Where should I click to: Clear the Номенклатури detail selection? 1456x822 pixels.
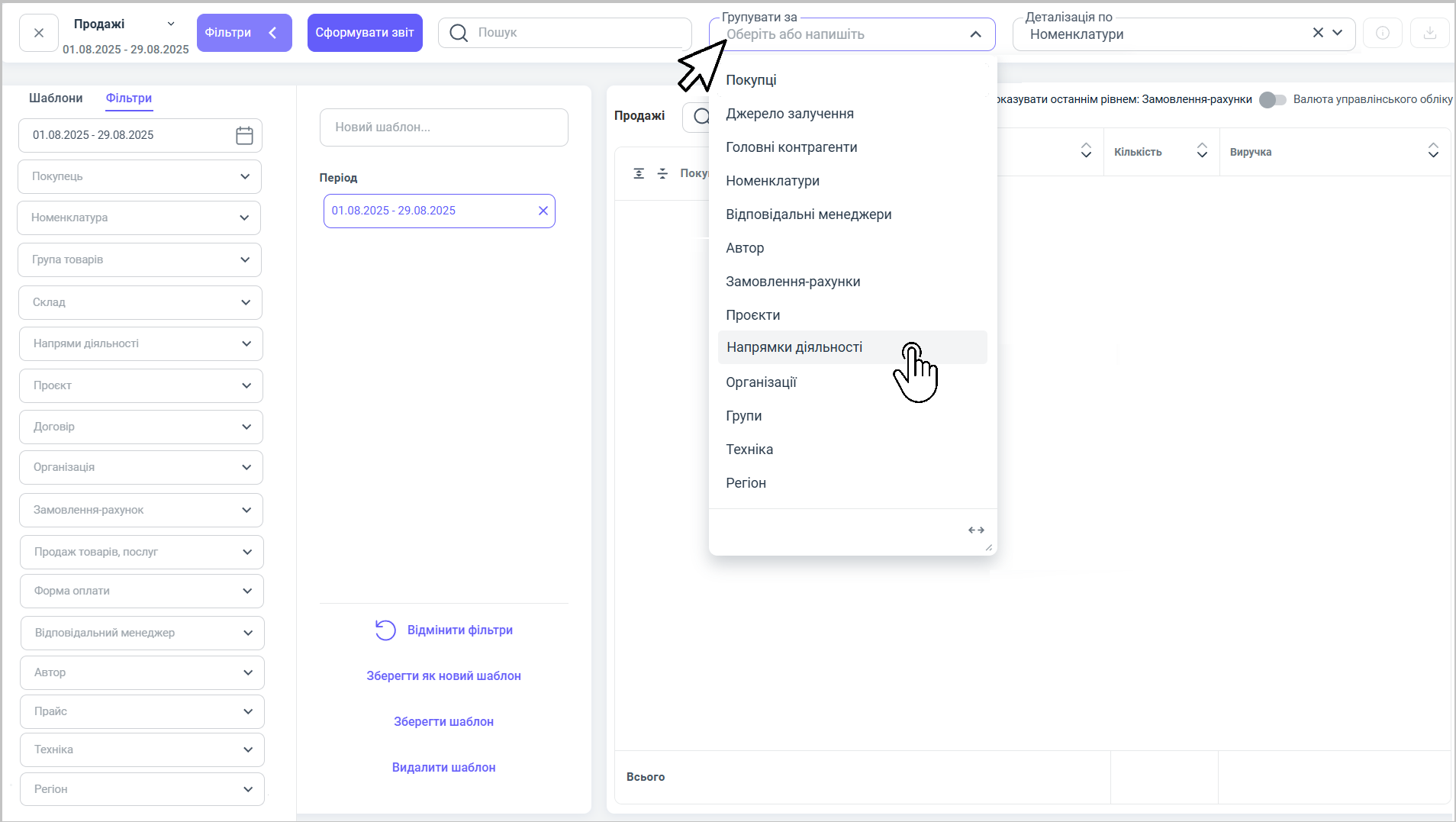point(1318,33)
